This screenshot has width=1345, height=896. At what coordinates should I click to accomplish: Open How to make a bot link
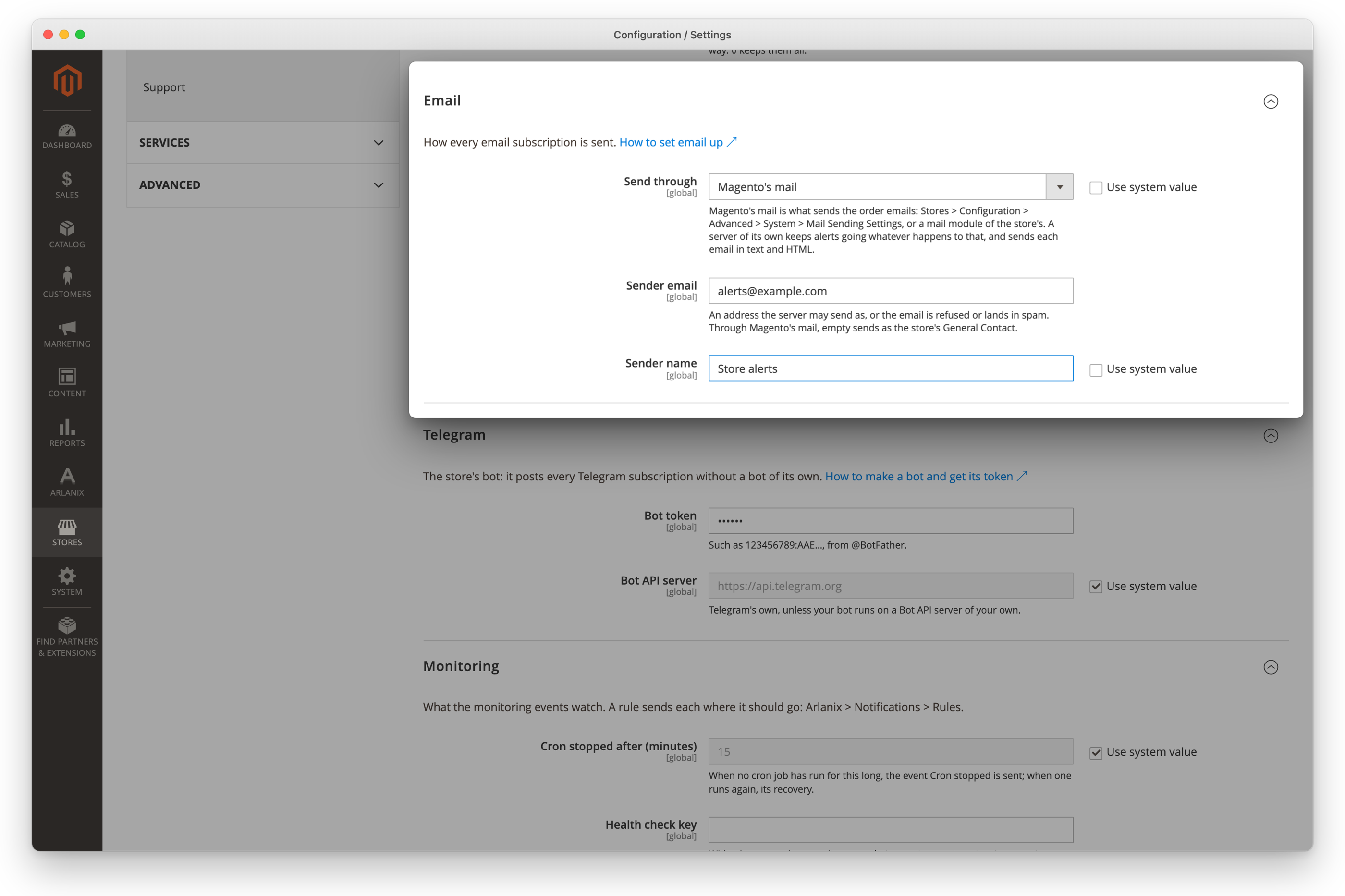coord(926,477)
